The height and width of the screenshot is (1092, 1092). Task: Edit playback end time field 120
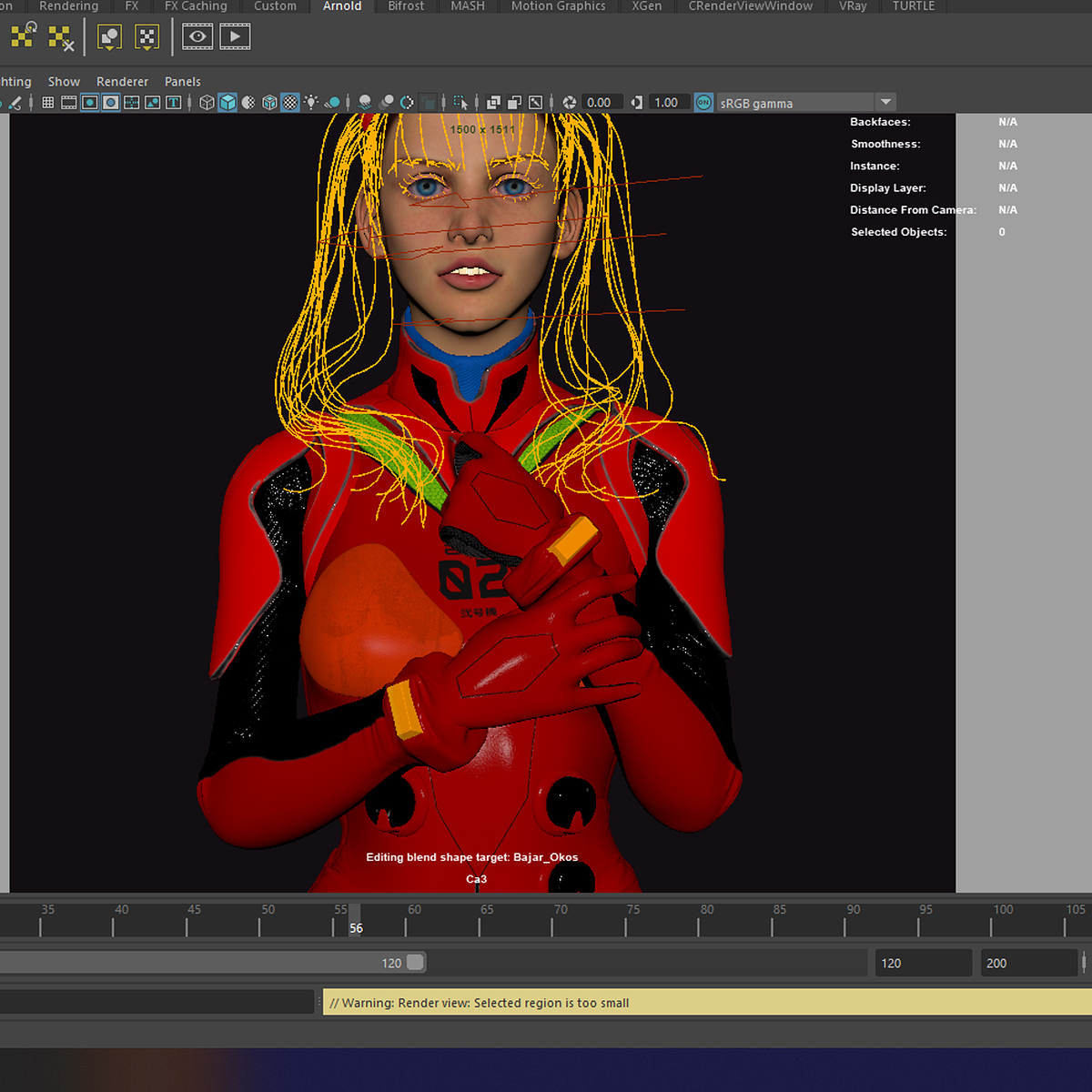coord(923,963)
